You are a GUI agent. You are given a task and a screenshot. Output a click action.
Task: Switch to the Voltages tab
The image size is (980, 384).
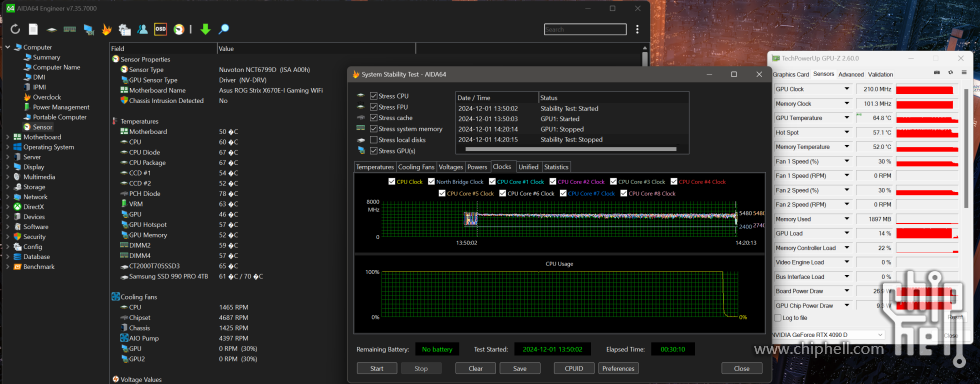[451, 167]
